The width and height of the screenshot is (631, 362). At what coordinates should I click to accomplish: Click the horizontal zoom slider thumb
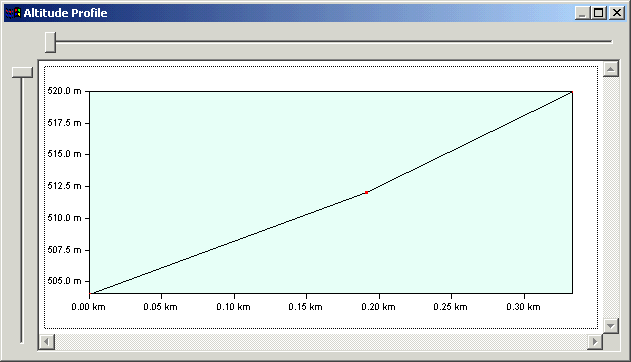coord(50,42)
